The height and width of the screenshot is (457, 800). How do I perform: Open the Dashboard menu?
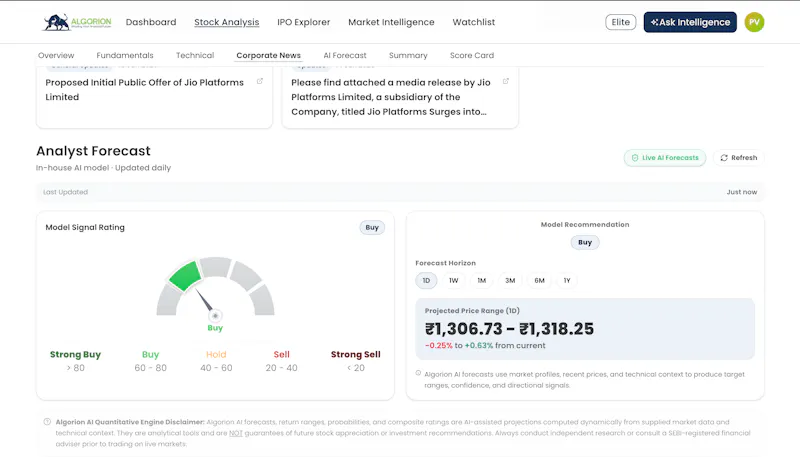pyautogui.click(x=151, y=22)
